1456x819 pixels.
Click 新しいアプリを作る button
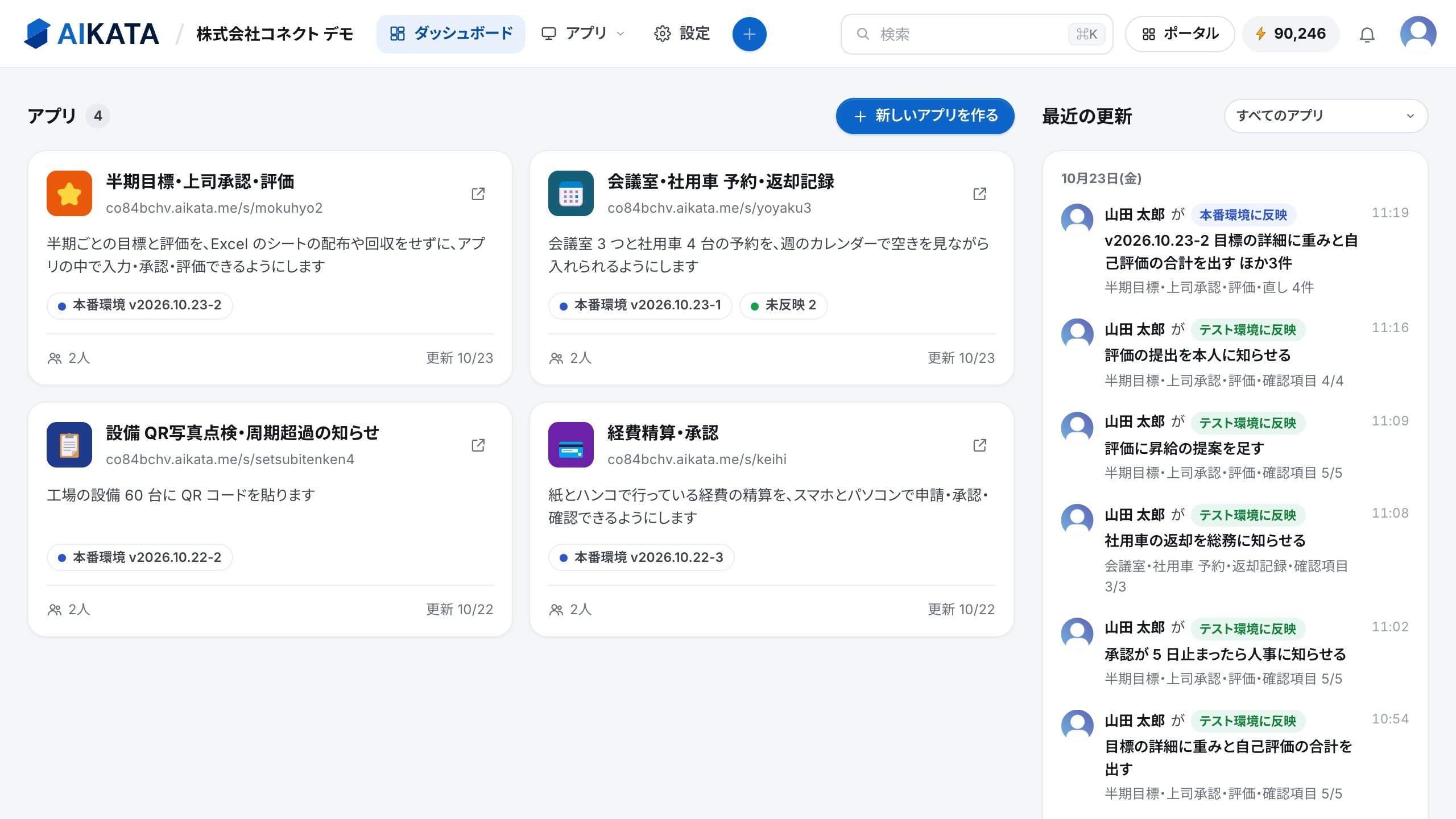(925, 116)
